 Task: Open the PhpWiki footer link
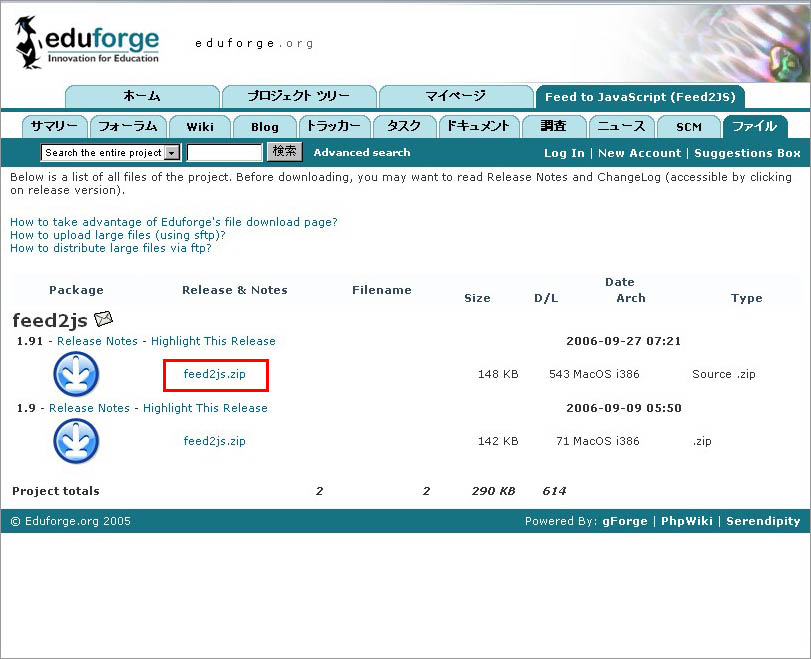point(686,521)
